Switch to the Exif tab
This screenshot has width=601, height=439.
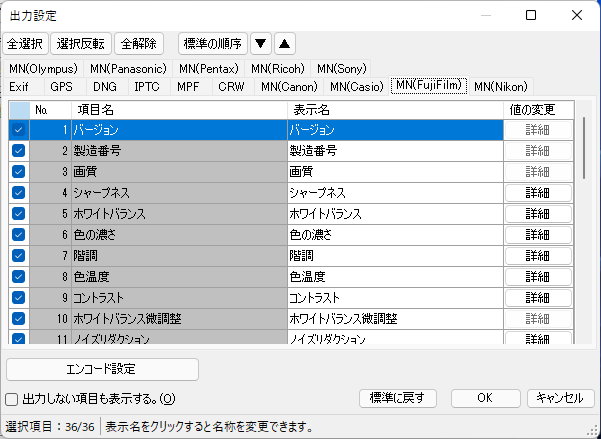click(20, 87)
